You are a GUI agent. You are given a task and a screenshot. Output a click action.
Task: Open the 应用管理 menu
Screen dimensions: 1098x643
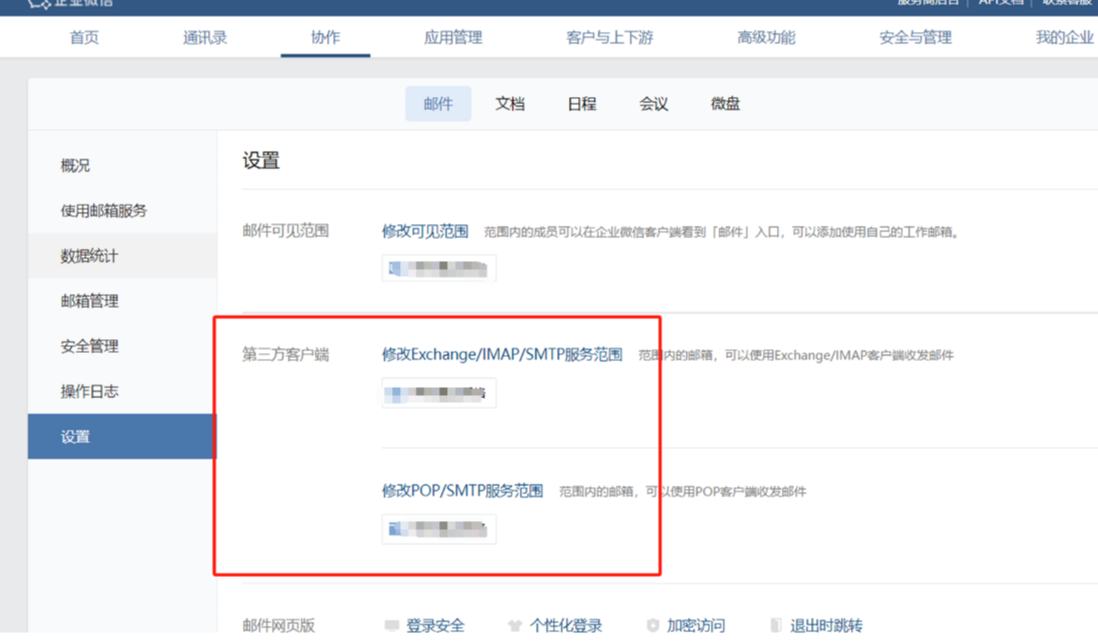click(x=452, y=37)
